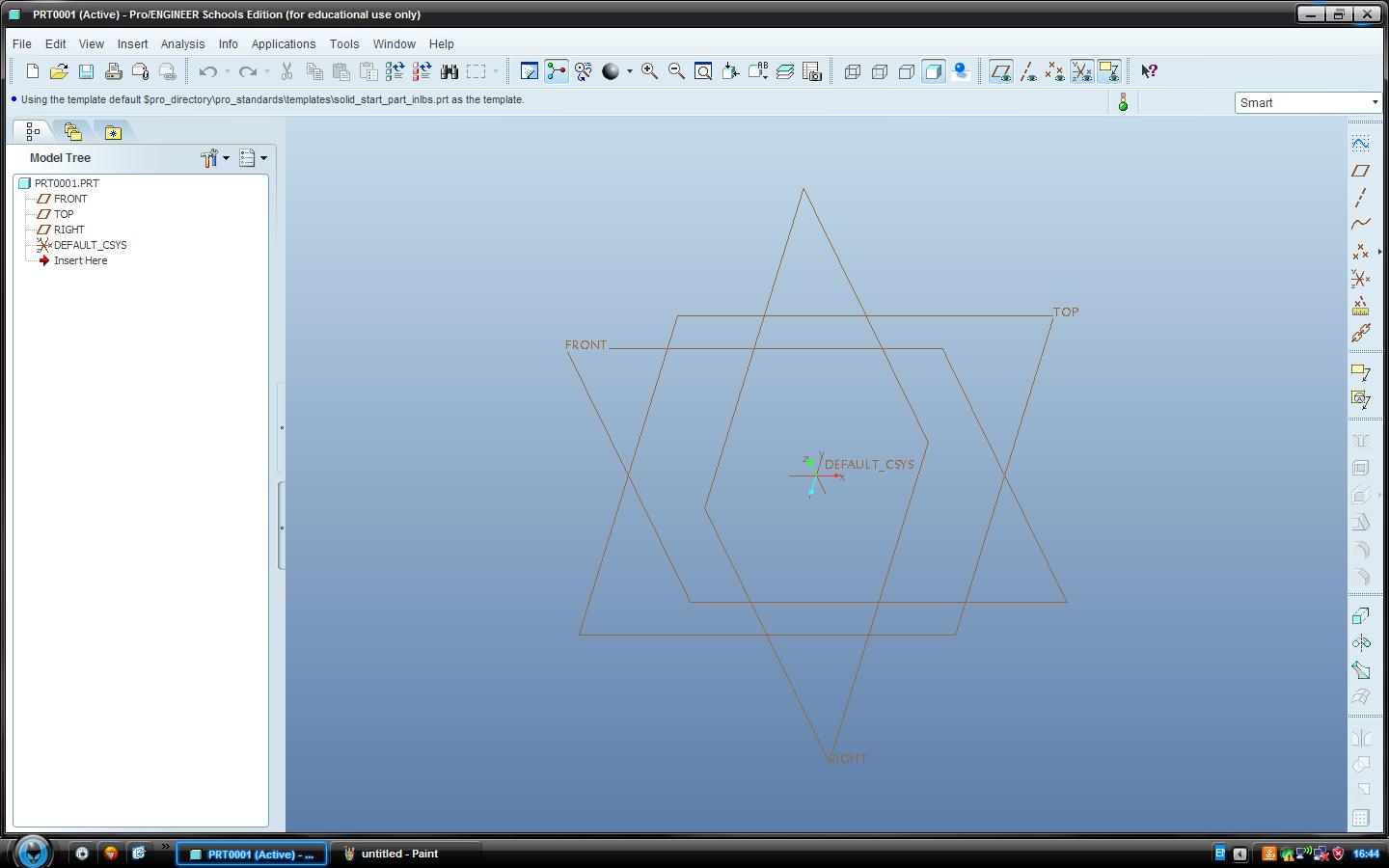1389x868 pixels.
Task: Switch display to Hidden Line
Action: point(880,71)
